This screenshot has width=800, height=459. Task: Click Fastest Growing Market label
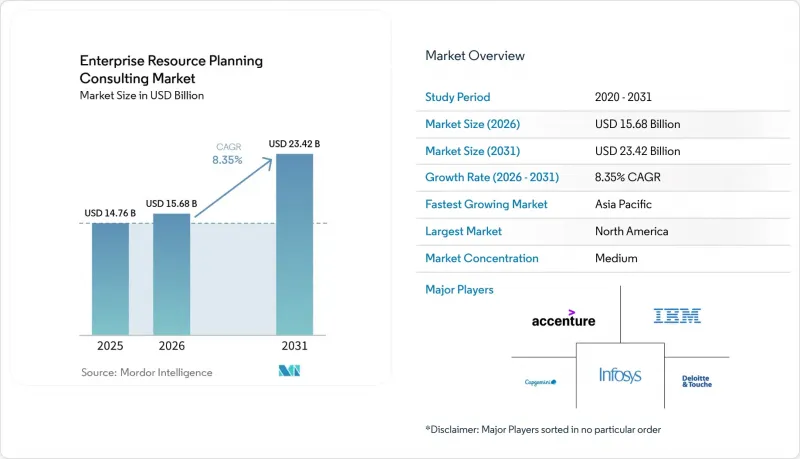[486, 204]
